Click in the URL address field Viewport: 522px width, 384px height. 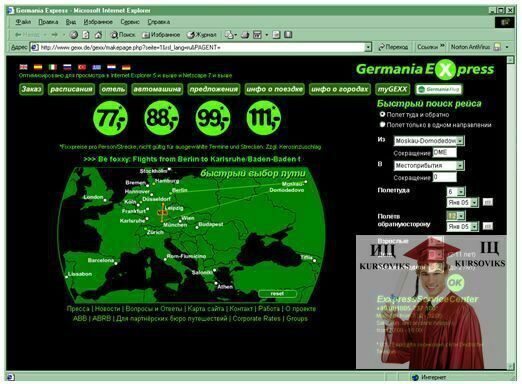click(x=202, y=47)
